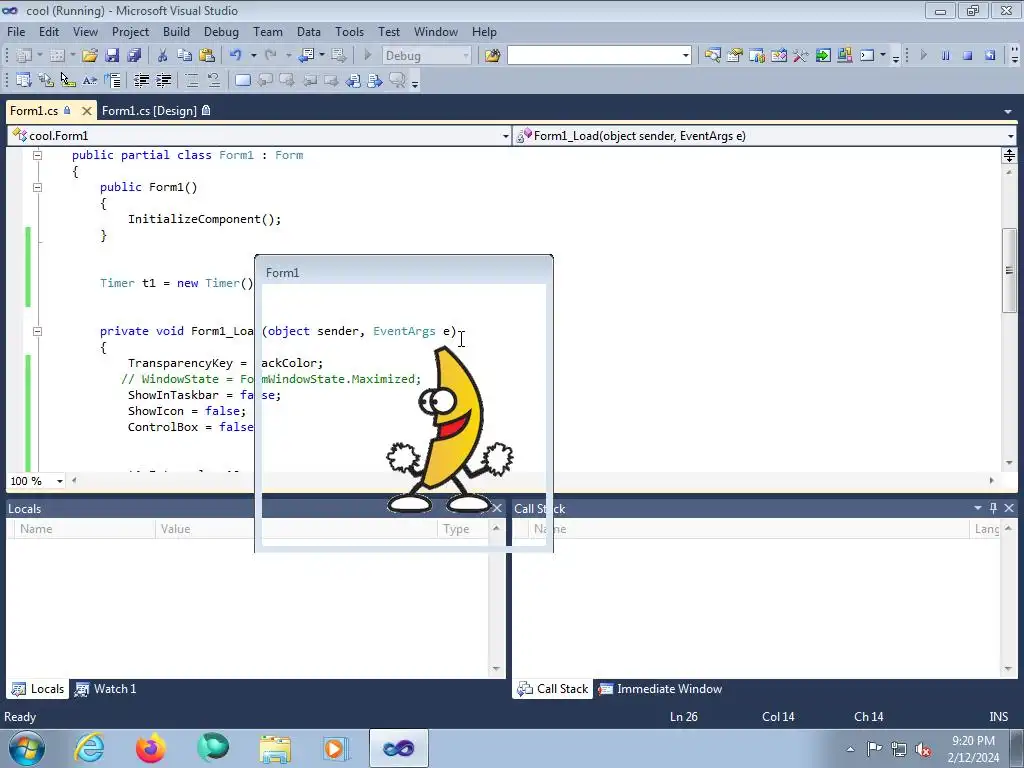Click the Increase Line Indent icon
Image resolution: width=1024 pixels, height=768 pixels.
coord(163,80)
